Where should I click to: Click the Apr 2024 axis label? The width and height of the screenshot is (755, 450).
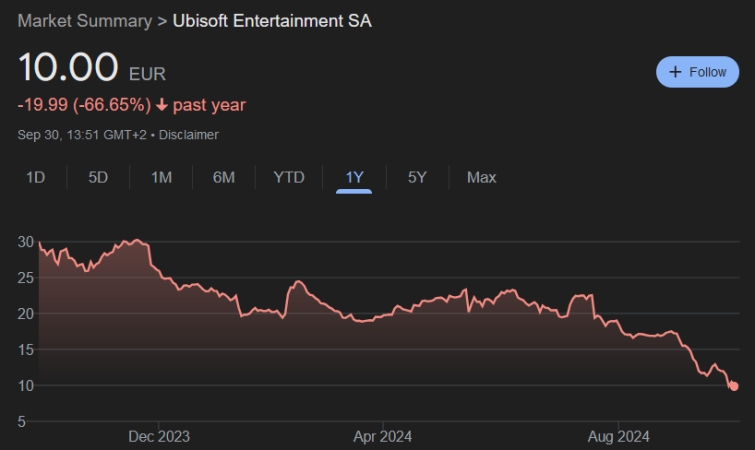[383, 437]
